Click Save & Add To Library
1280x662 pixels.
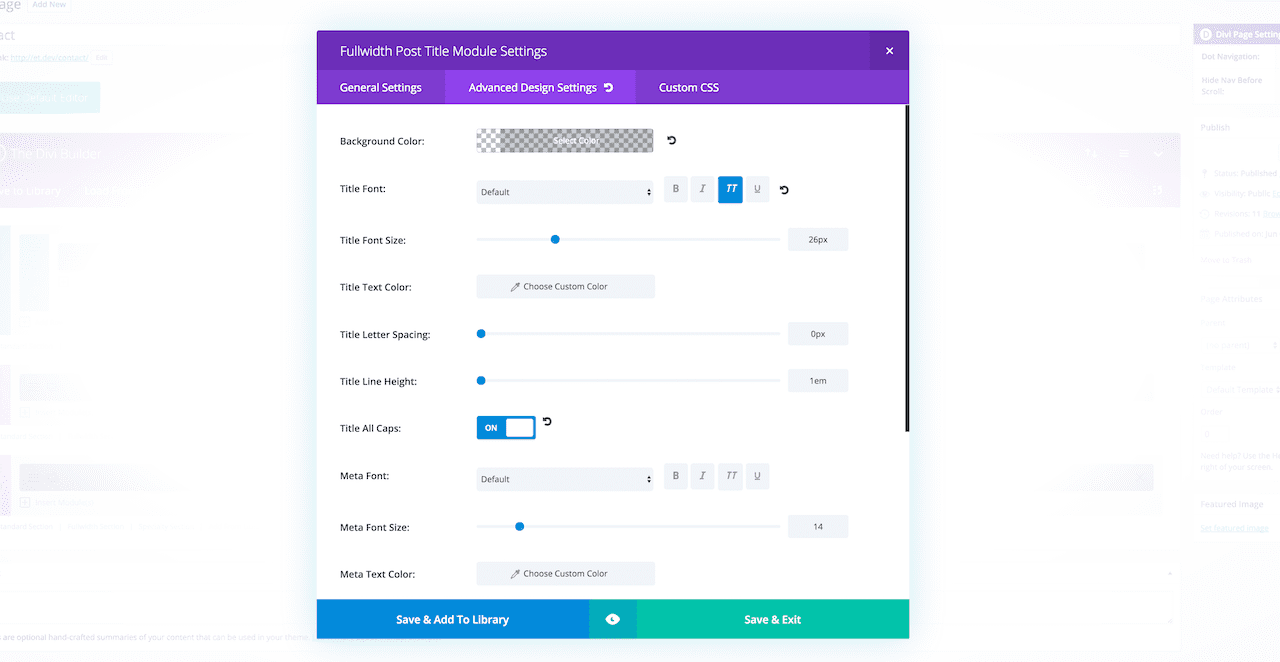tap(452, 620)
